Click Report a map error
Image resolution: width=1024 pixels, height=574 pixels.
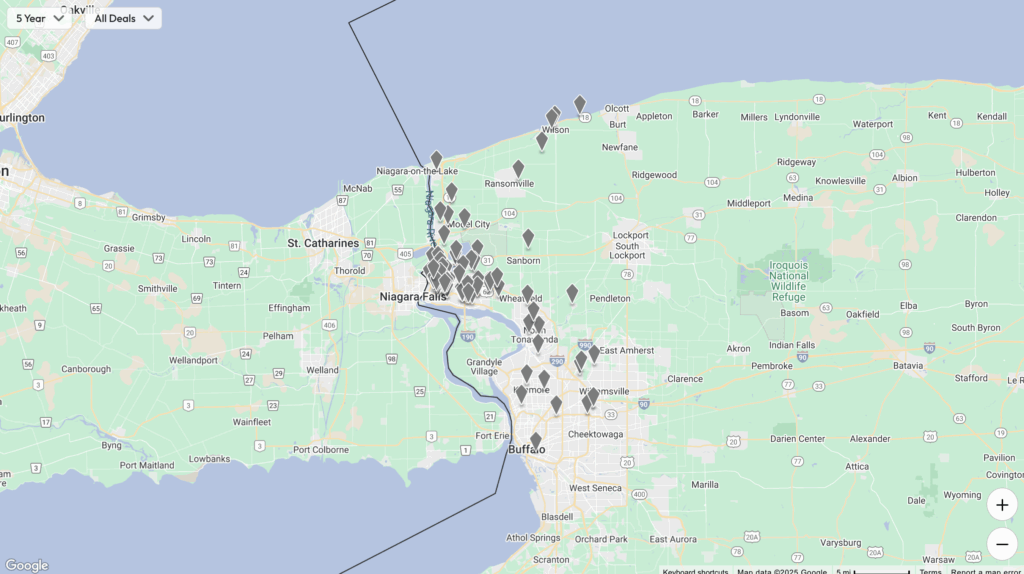pos(985,571)
